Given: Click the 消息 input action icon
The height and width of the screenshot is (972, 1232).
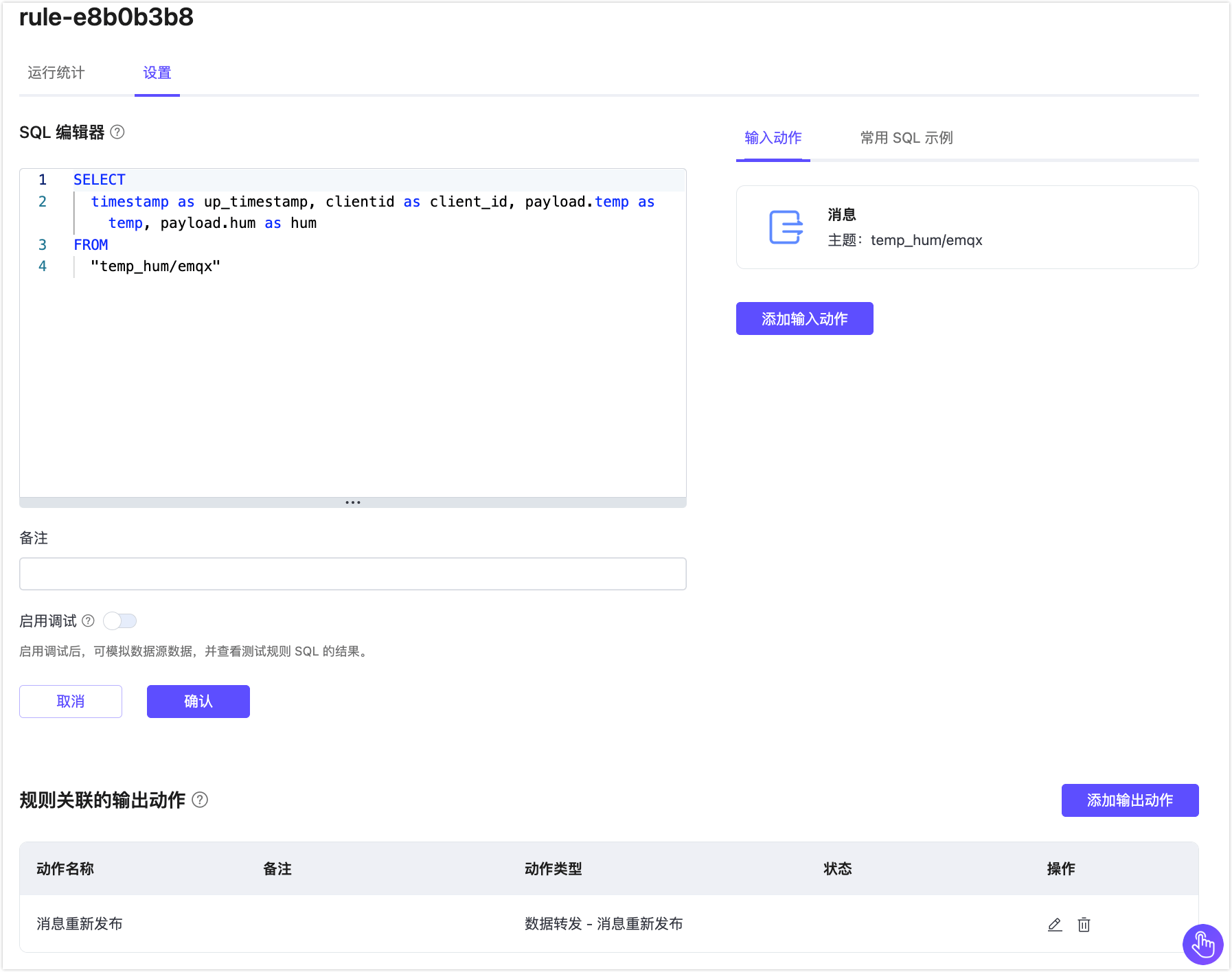Looking at the screenshot, I should point(786,227).
